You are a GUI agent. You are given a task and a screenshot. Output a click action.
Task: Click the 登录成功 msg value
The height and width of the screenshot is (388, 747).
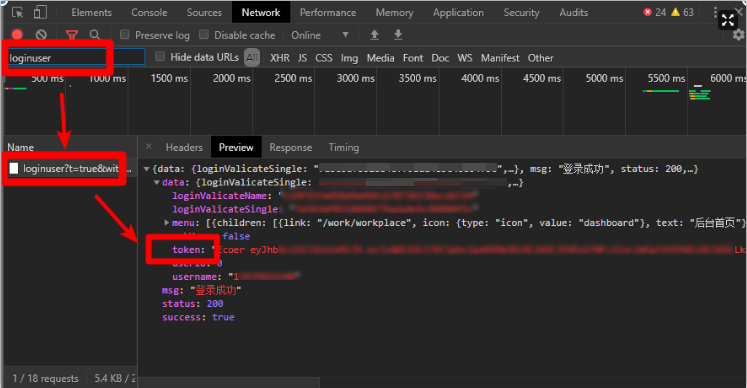pyautogui.click(x=216, y=290)
